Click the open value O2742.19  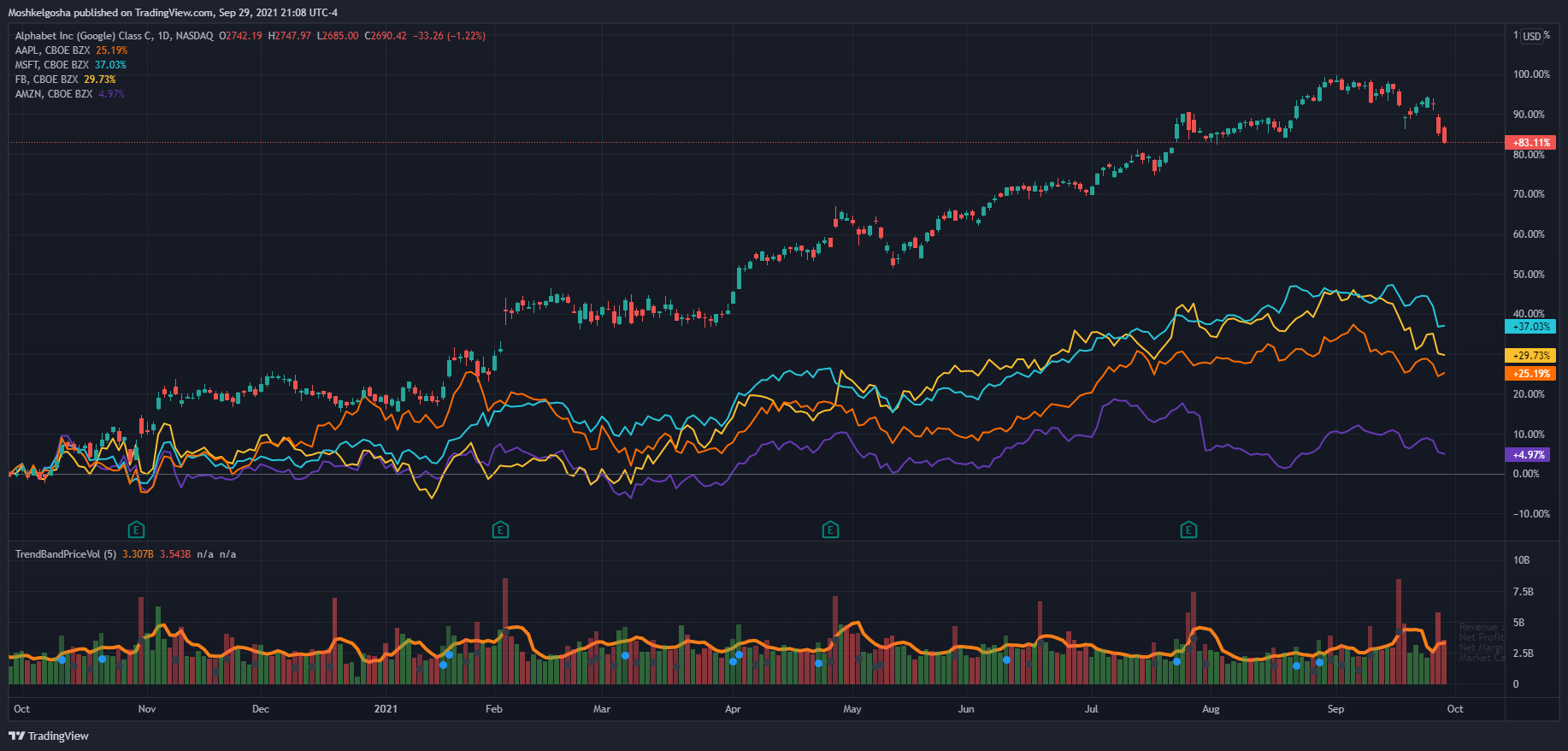[x=241, y=36]
